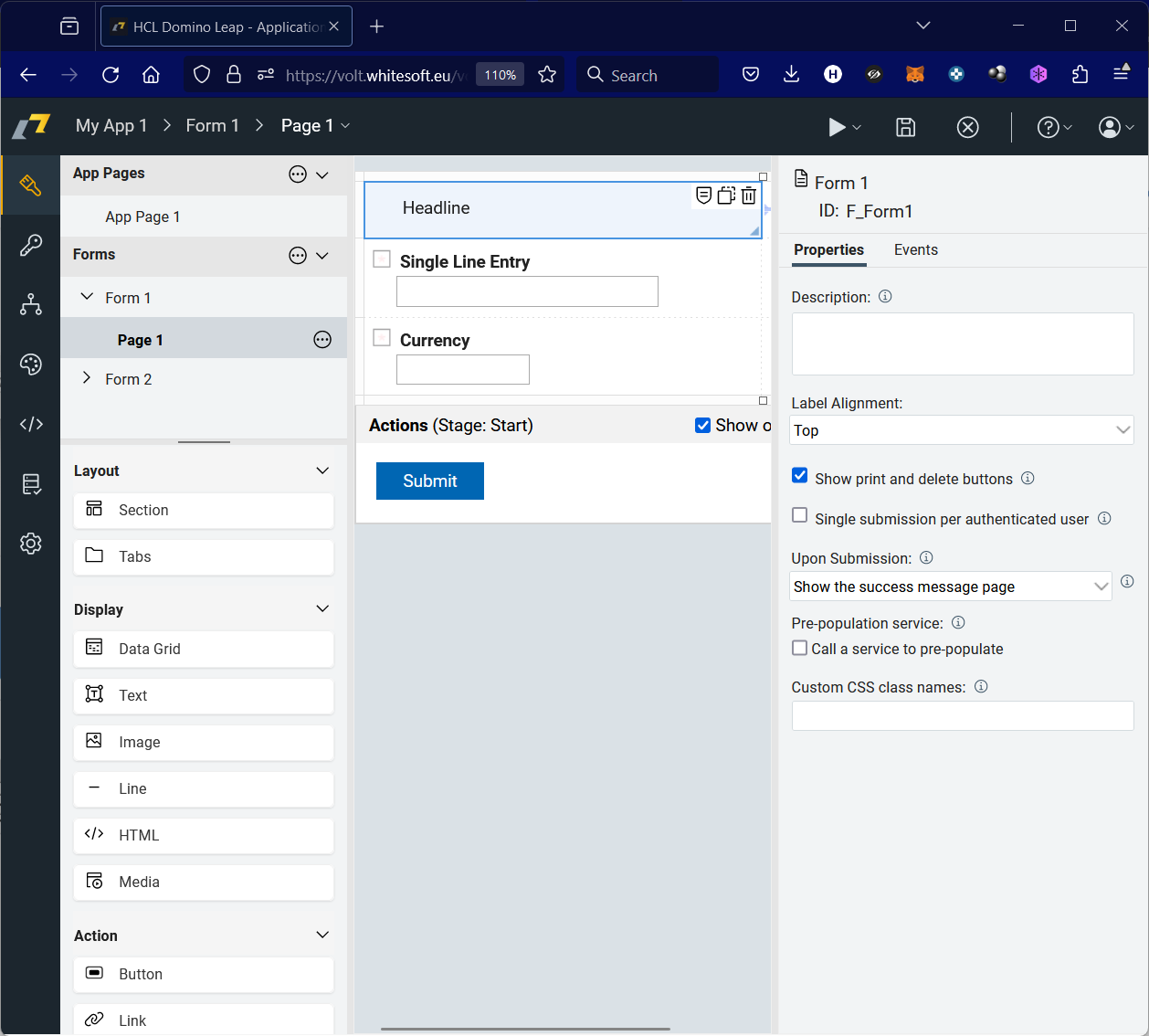The image size is (1149, 1036).
Task: Copy the Headline widget with duplicate icon
Action: coord(725,195)
